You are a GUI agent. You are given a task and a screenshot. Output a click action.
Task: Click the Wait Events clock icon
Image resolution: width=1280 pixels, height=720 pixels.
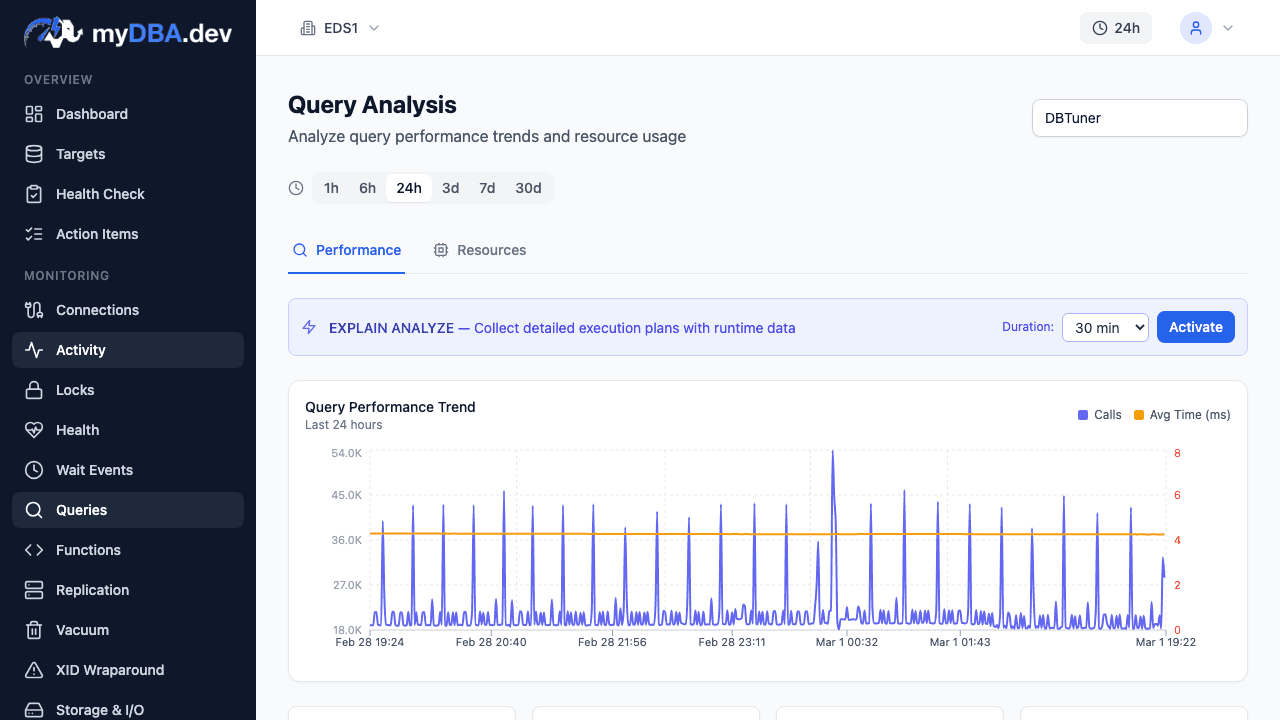[34, 470]
